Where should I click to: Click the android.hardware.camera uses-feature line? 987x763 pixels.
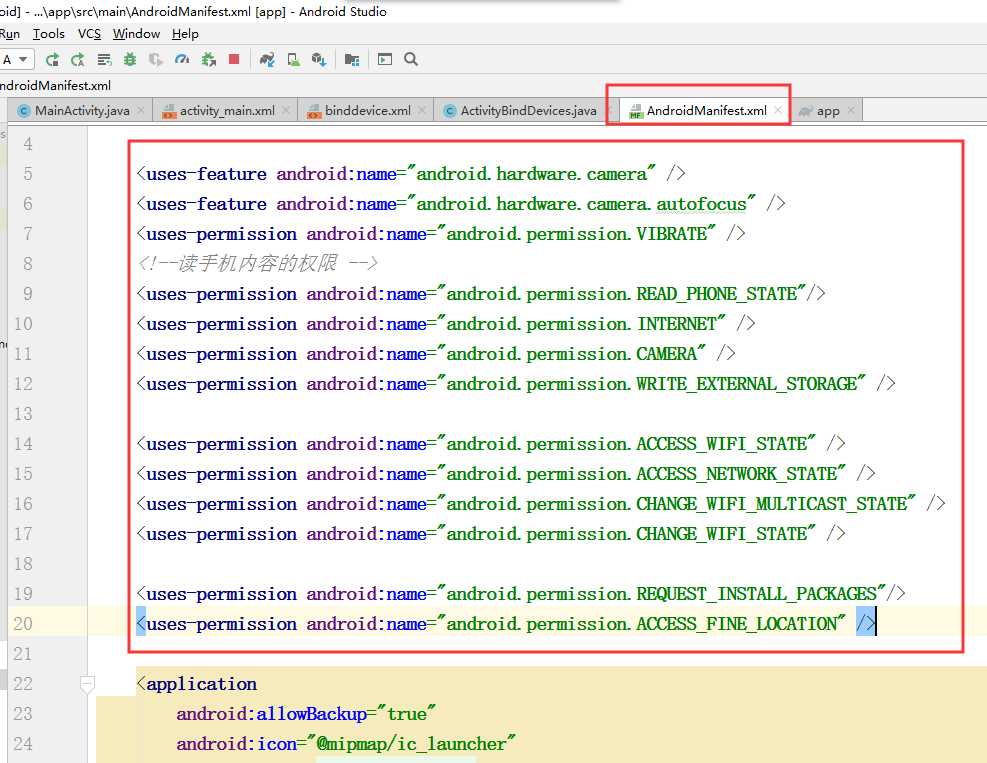[x=411, y=174]
